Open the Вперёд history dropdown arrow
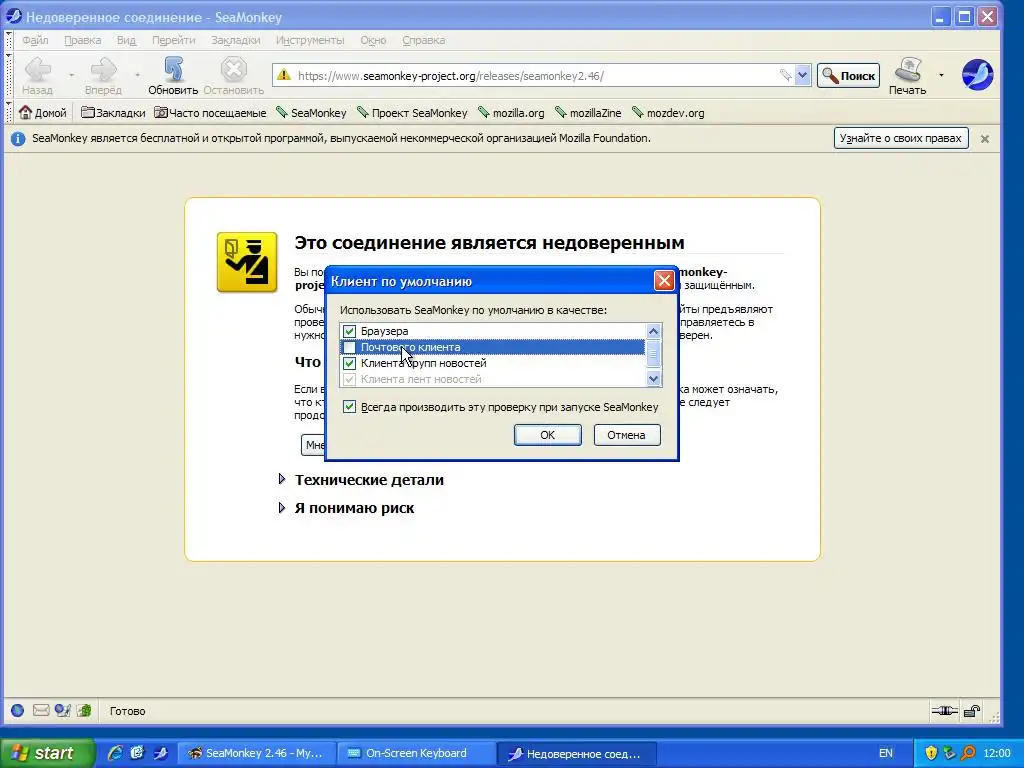 point(137,75)
